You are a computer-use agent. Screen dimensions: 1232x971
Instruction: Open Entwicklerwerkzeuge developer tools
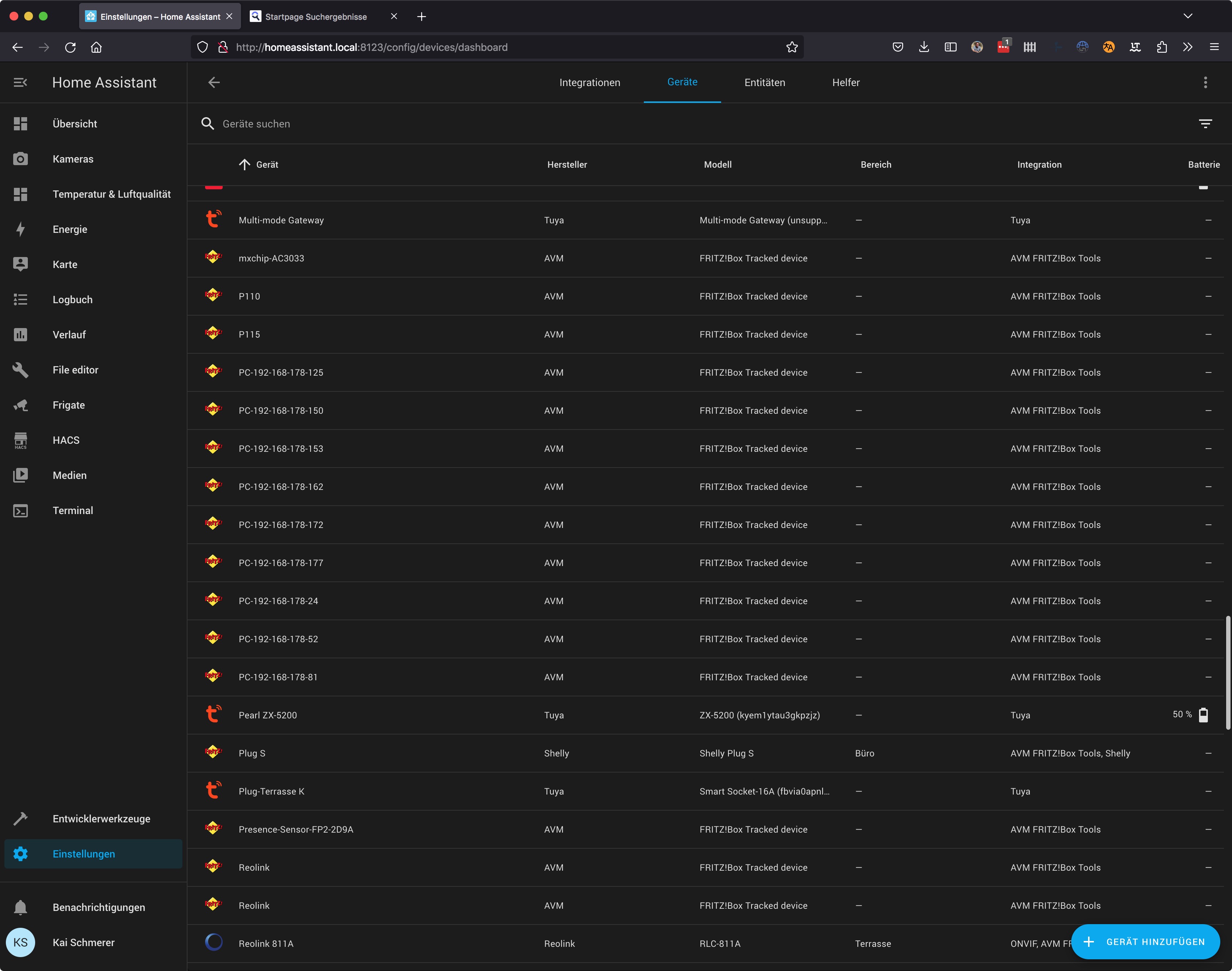coord(101,819)
